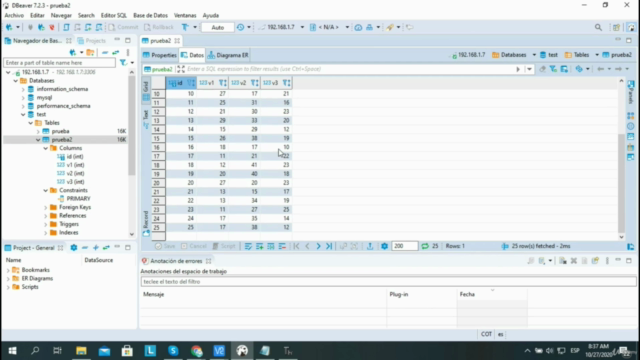The image size is (640, 360).
Task: Click the filter icon on v1 column header
Action: tap(222, 83)
